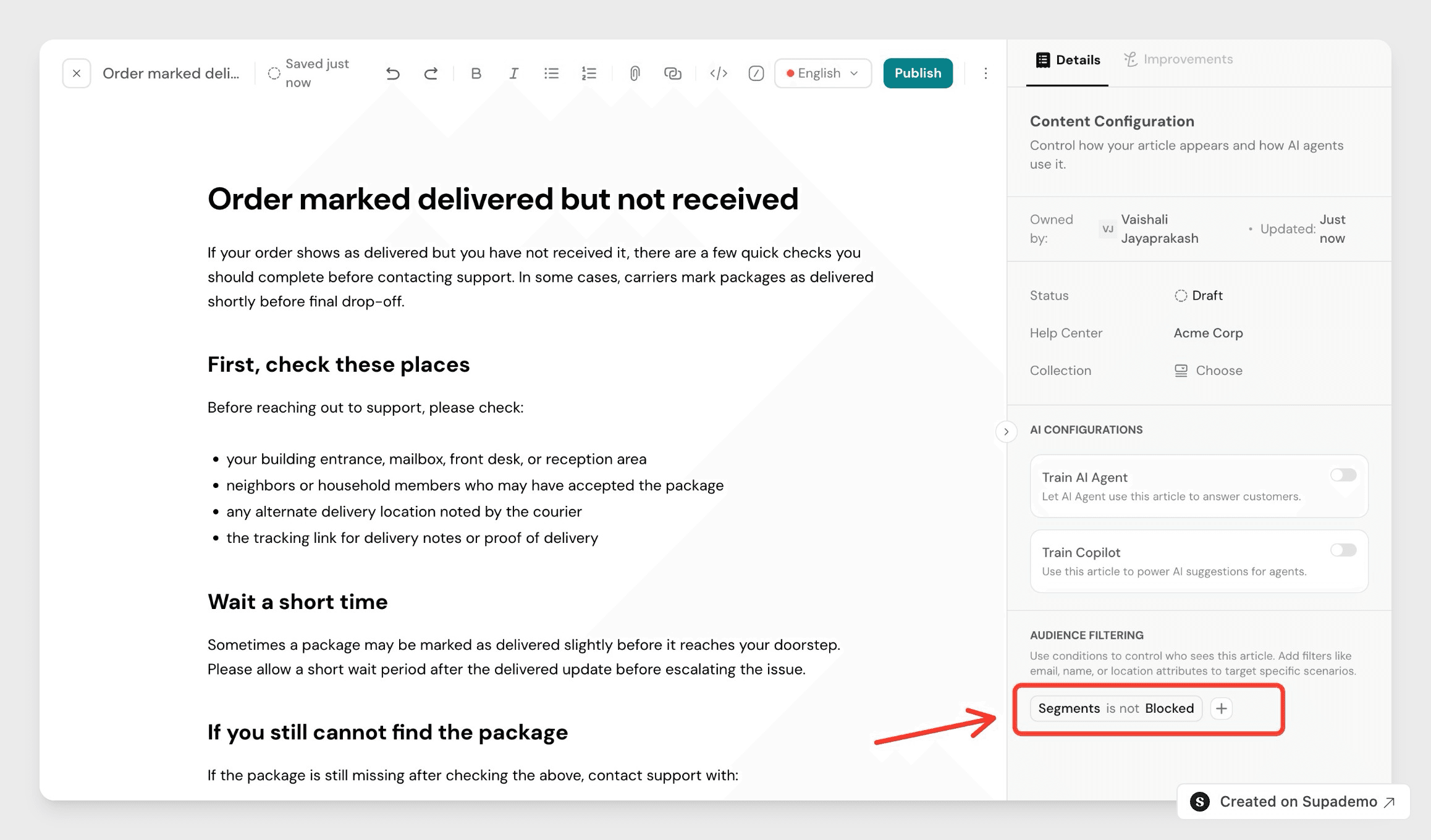This screenshot has width=1431, height=840.
Task: Enable the Train Copilot toggle
Action: tap(1343, 550)
